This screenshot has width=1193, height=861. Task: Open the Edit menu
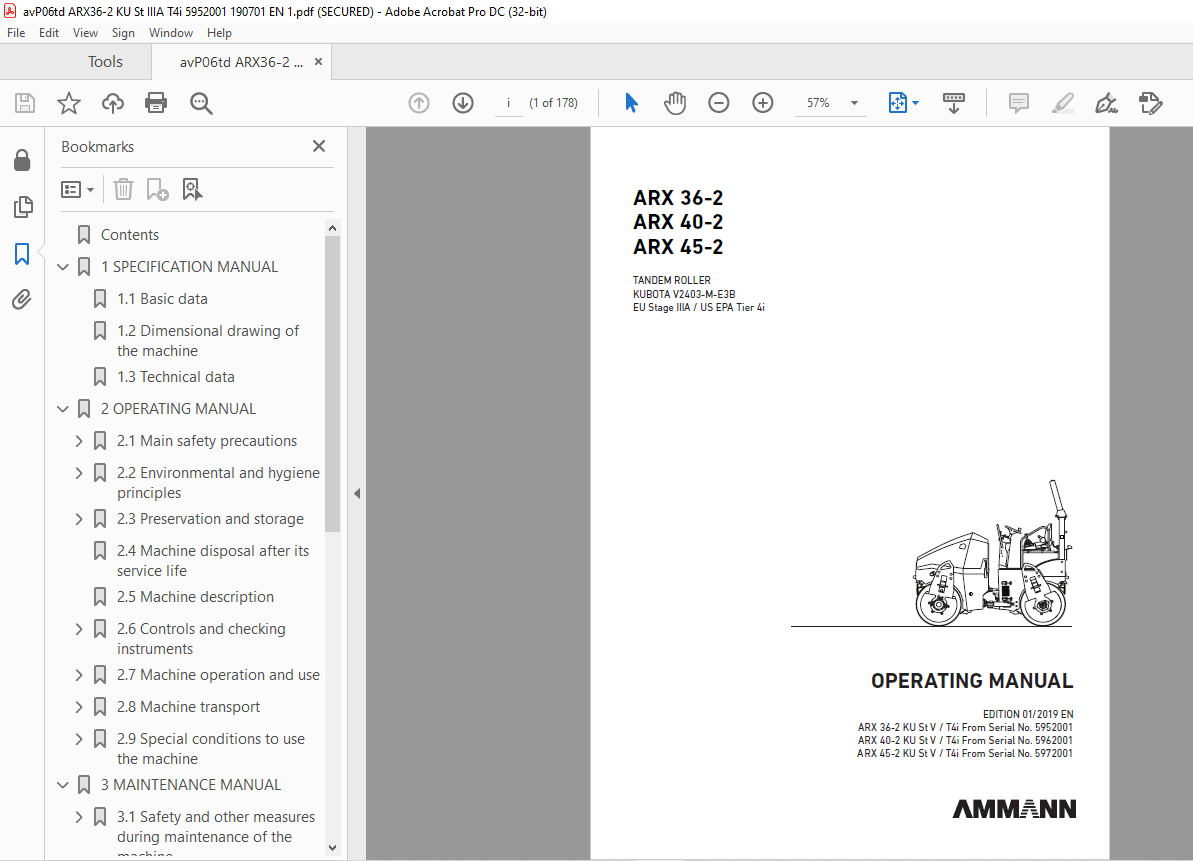pos(49,33)
